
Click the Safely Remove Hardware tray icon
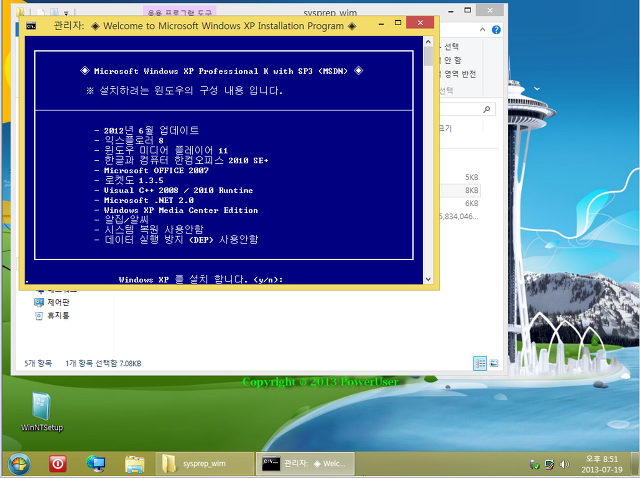(534, 464)
